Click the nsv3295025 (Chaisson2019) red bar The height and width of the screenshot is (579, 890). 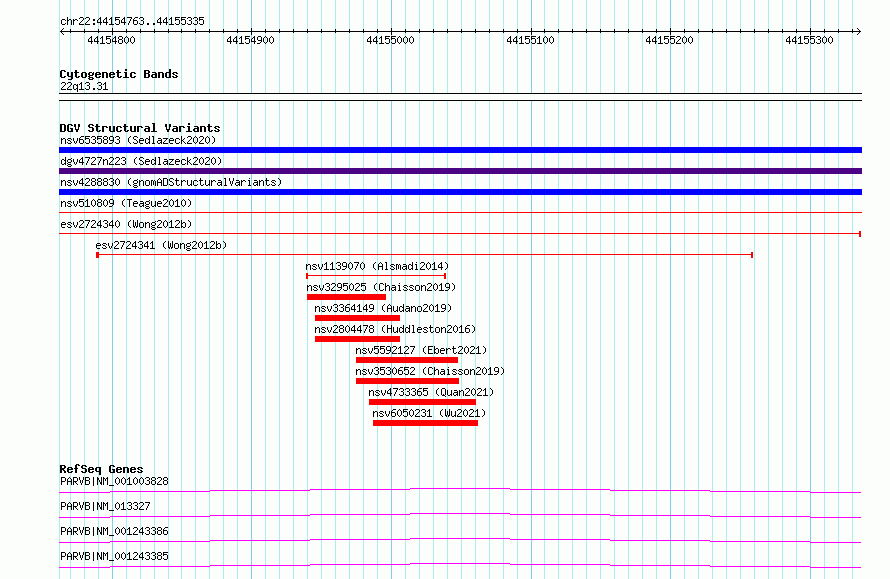(x=346, y=297)
